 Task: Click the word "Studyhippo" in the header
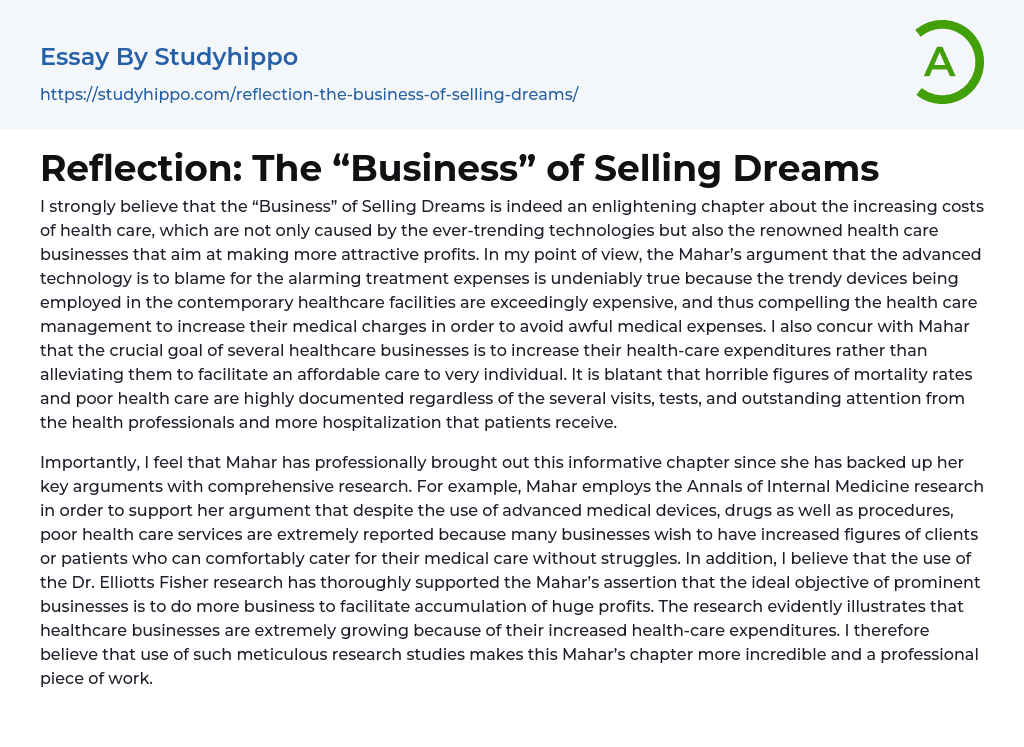226,57
